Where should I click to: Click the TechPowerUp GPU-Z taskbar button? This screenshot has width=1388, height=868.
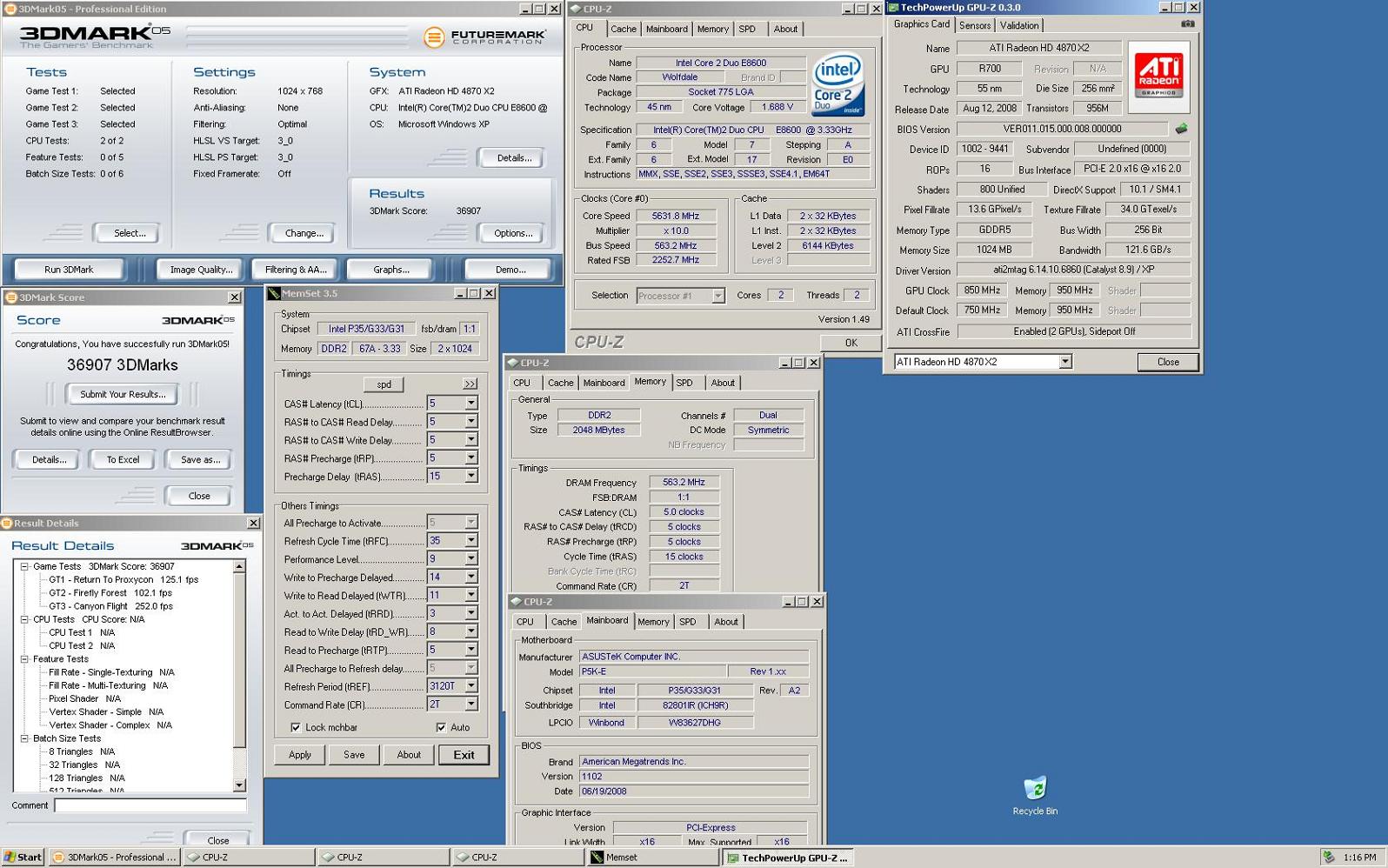[789, 858]
